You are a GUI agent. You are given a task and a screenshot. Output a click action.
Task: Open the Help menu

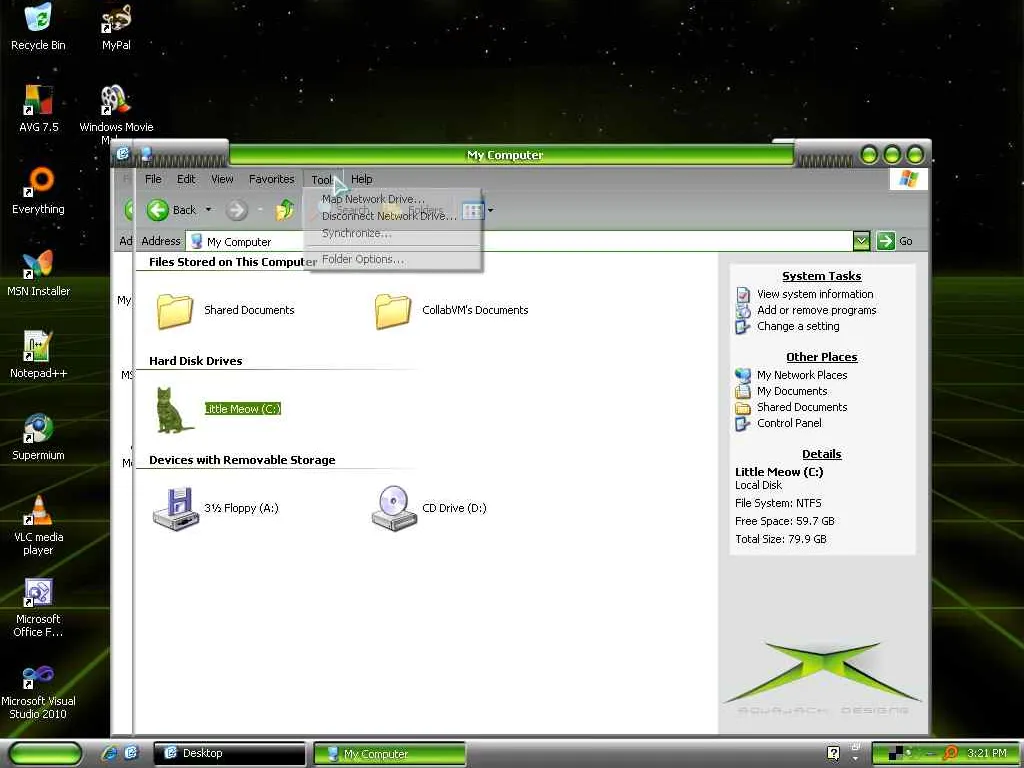coord(362,179)
